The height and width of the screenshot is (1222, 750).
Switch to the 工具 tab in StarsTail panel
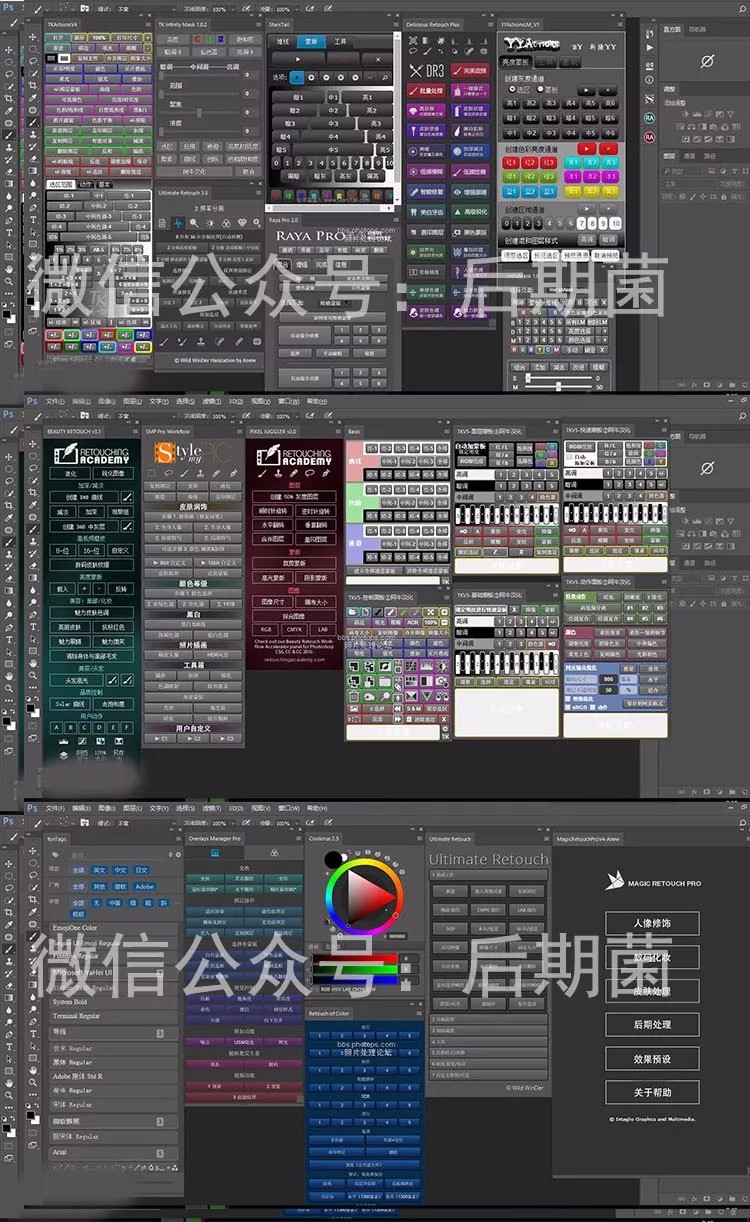[x=340, y=42]
